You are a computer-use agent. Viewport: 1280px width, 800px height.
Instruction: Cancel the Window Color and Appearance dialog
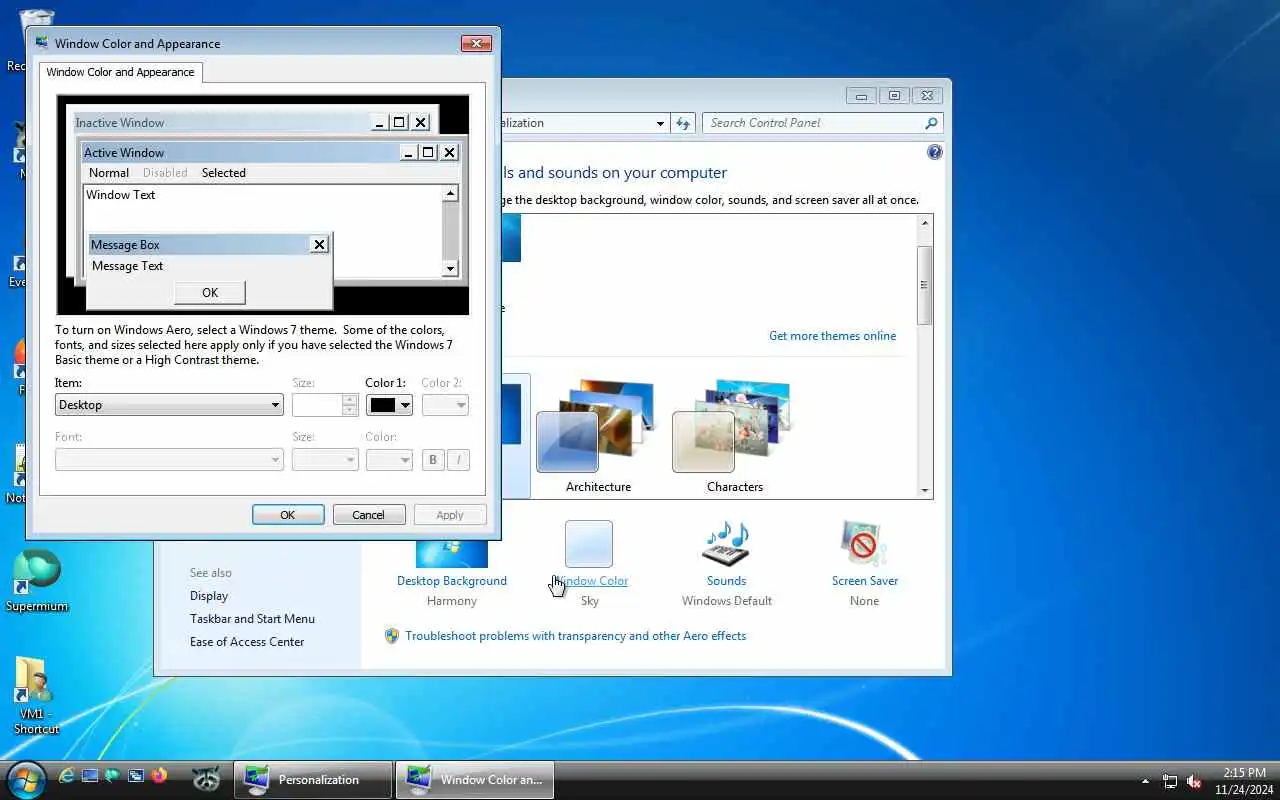[368, 515]
